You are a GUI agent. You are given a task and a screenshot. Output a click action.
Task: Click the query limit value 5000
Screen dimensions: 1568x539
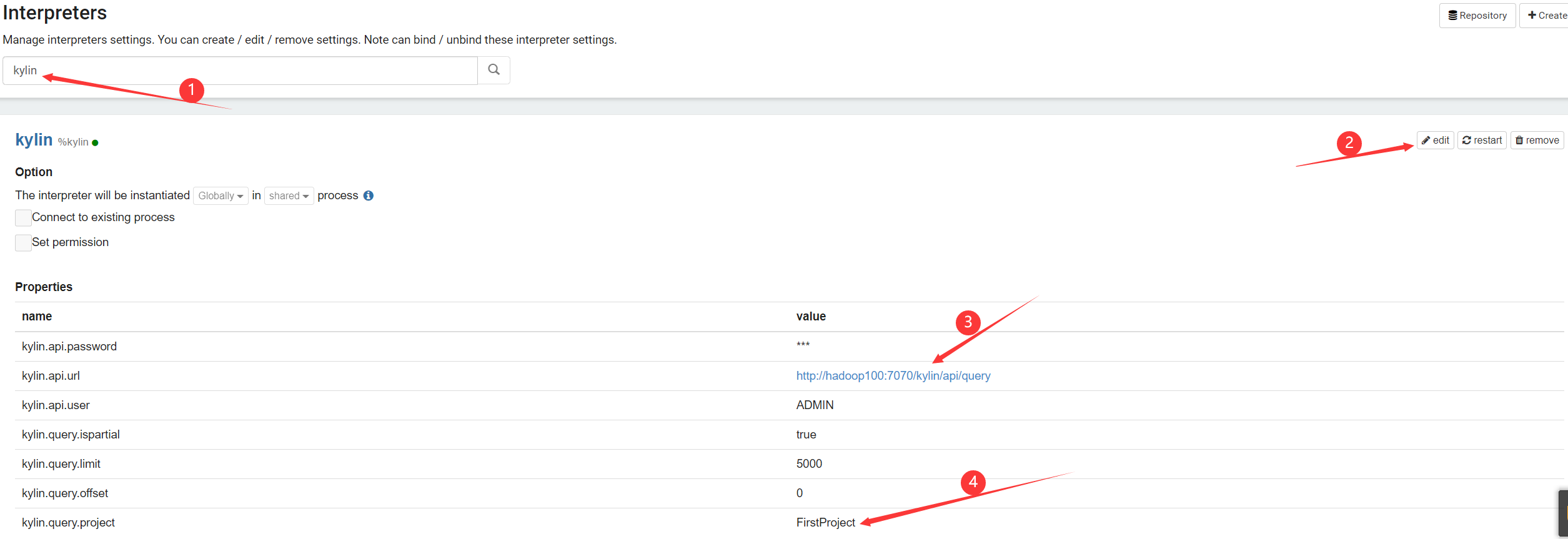[809, 463]
